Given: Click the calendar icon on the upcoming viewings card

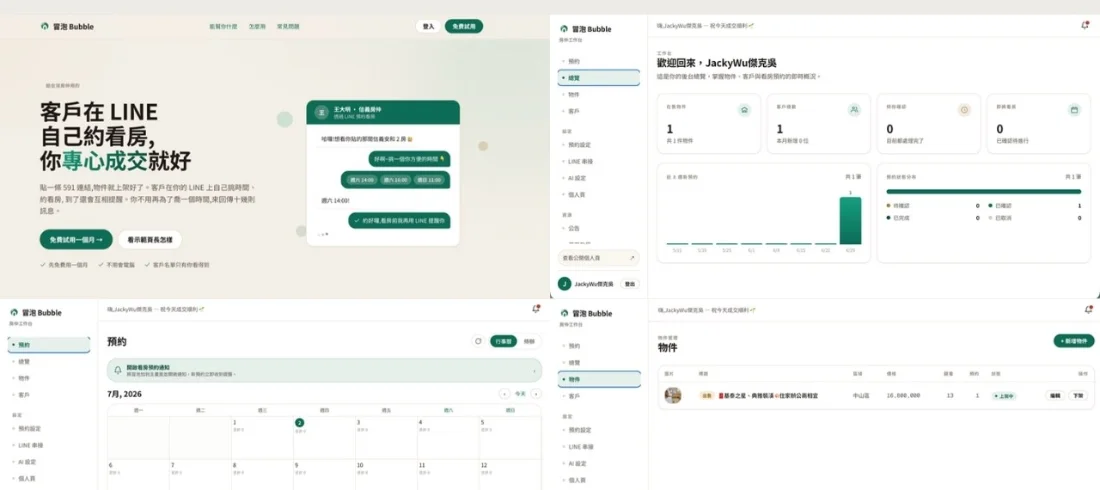Looking at the screenshot, I should [1074, 110].
